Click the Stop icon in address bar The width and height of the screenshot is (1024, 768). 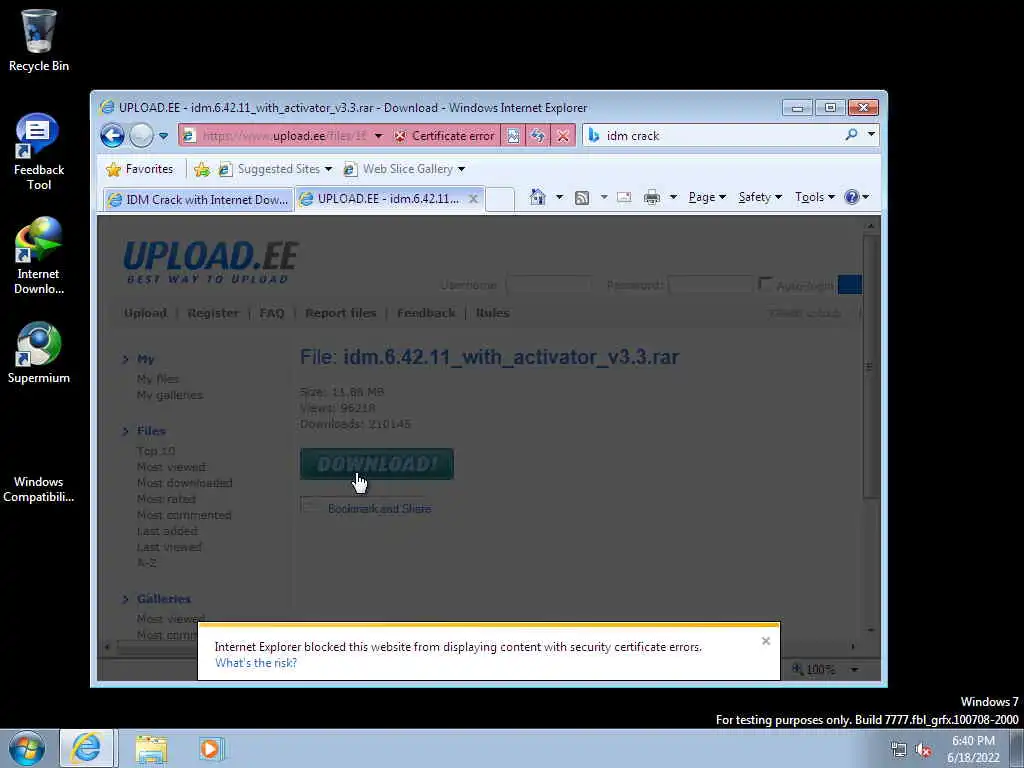coord(562,136)
